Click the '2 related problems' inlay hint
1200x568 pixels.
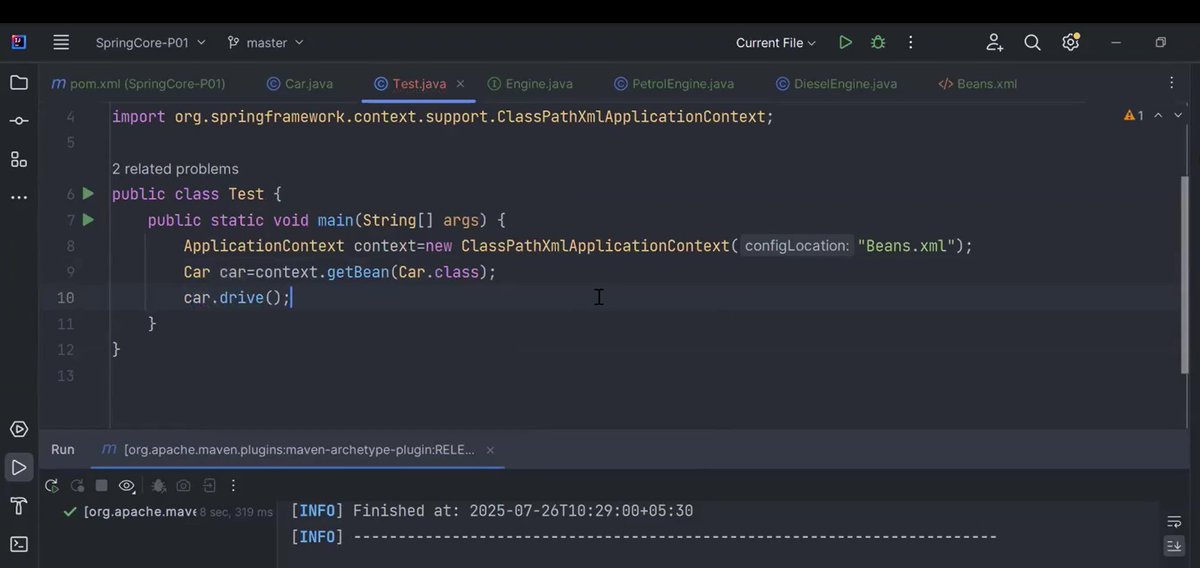coord(175,169)
